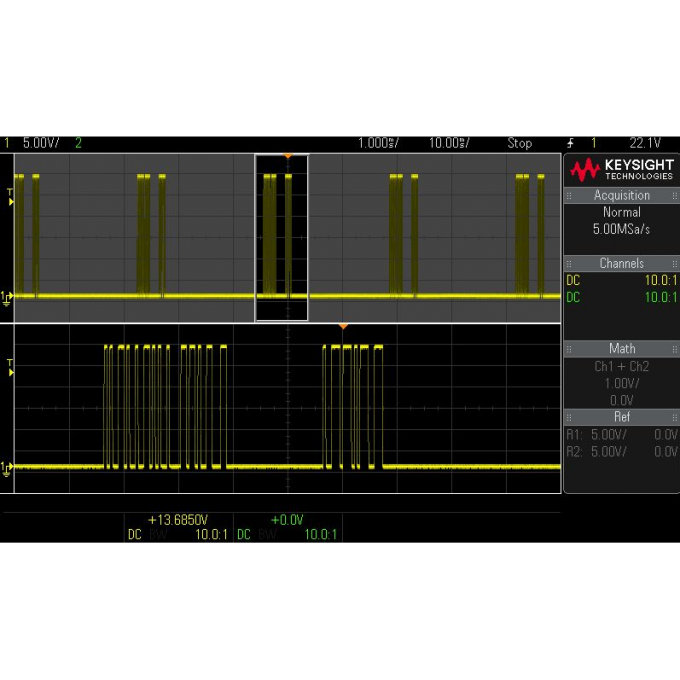The width and height of the screenshot is (680, 680).
Task: Select the Normal acquisition mode
Action: point(621,212)
